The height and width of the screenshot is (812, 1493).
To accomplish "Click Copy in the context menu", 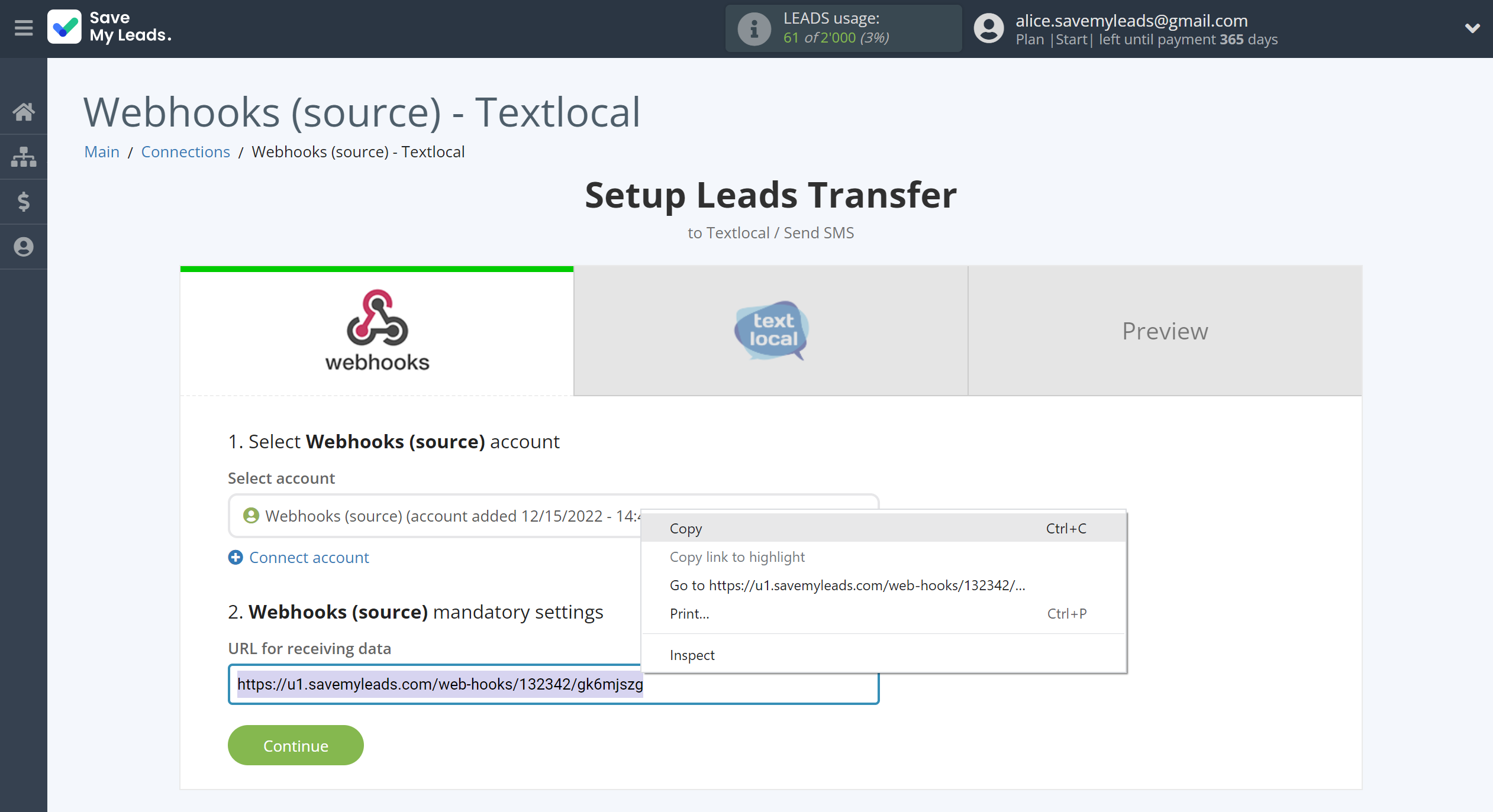I will (686, 528).
